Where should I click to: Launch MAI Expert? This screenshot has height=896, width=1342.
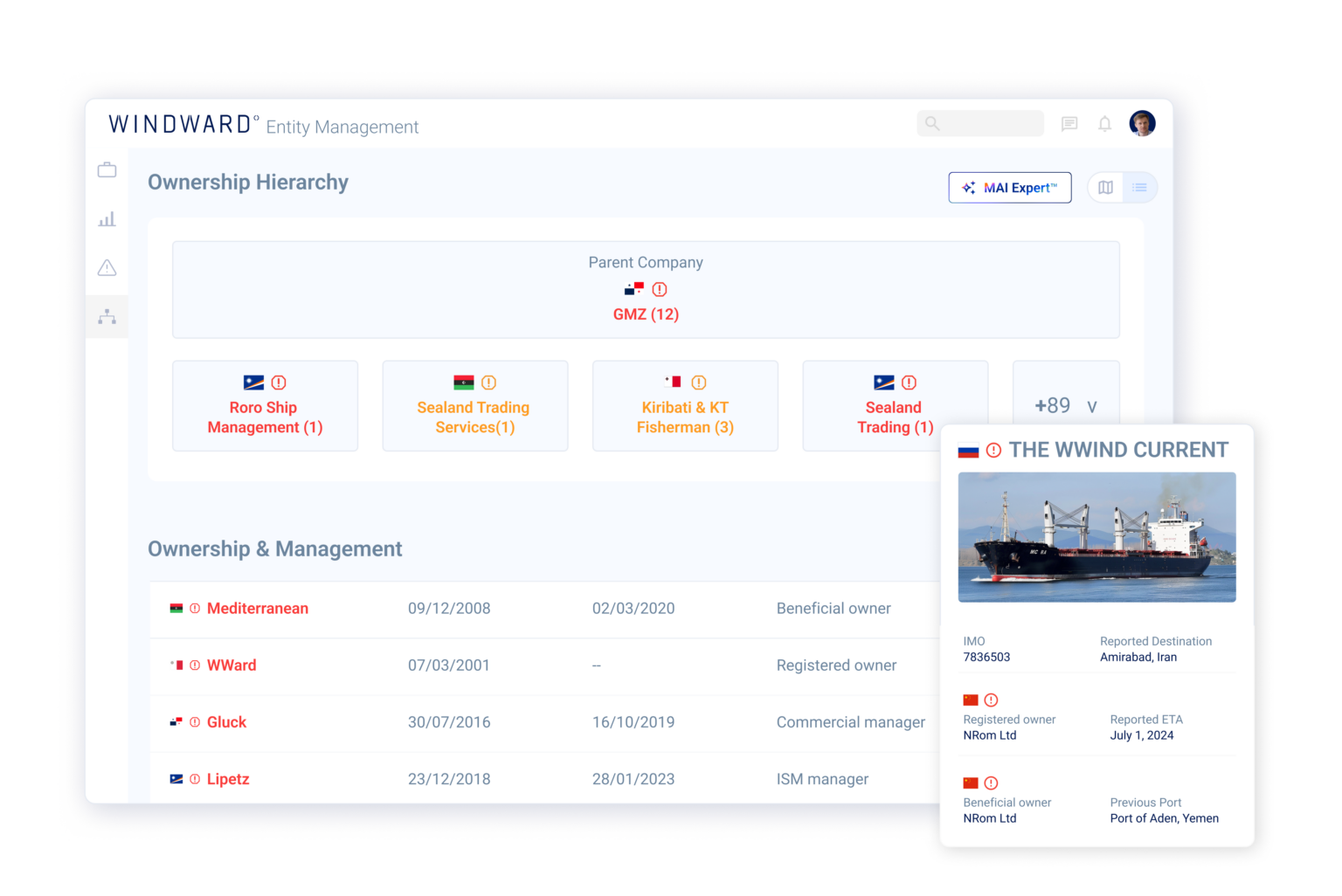point(1010,187)
